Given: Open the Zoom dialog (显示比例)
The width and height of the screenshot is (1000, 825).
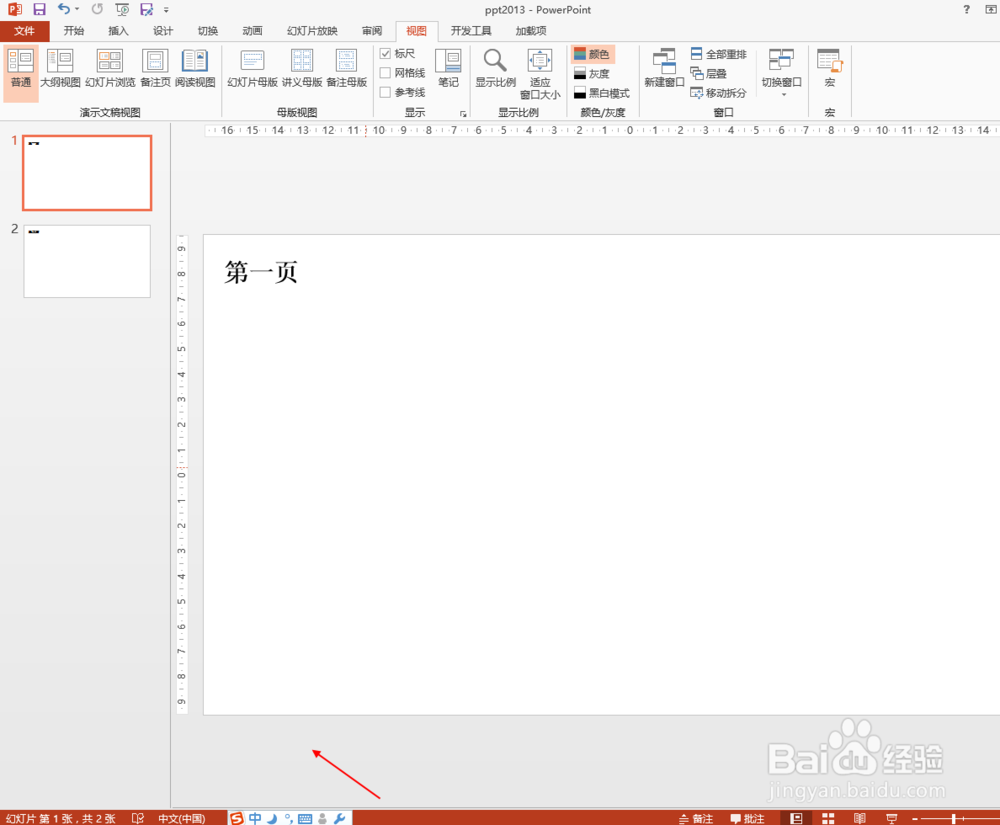Looking at the screenshot, I should [494, 70].
